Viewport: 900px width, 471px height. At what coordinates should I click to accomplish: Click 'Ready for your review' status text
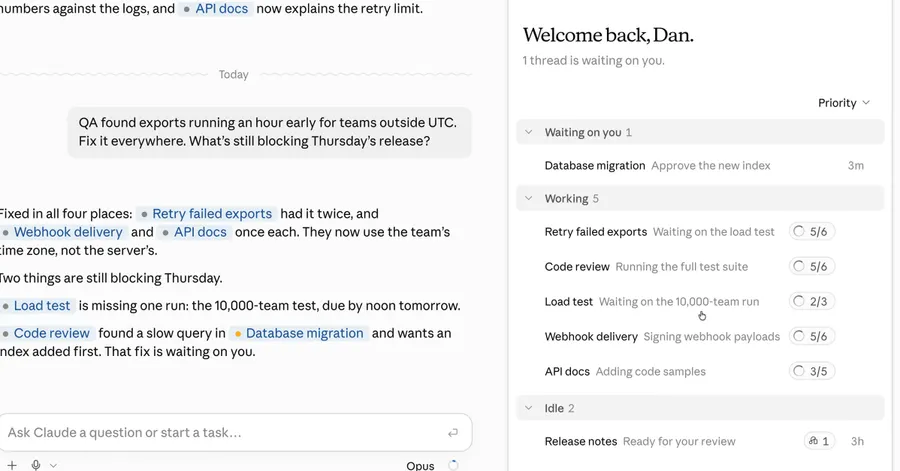click(x=679, y=441)
